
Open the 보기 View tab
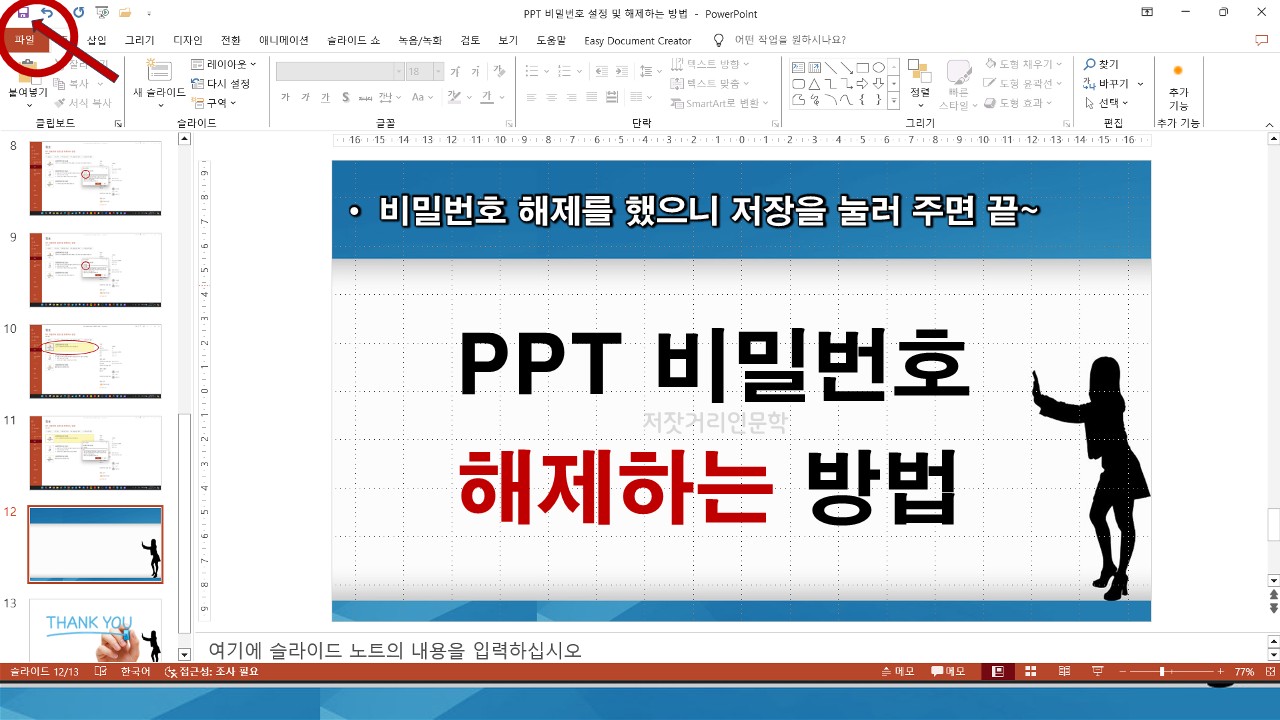[508, 40]
